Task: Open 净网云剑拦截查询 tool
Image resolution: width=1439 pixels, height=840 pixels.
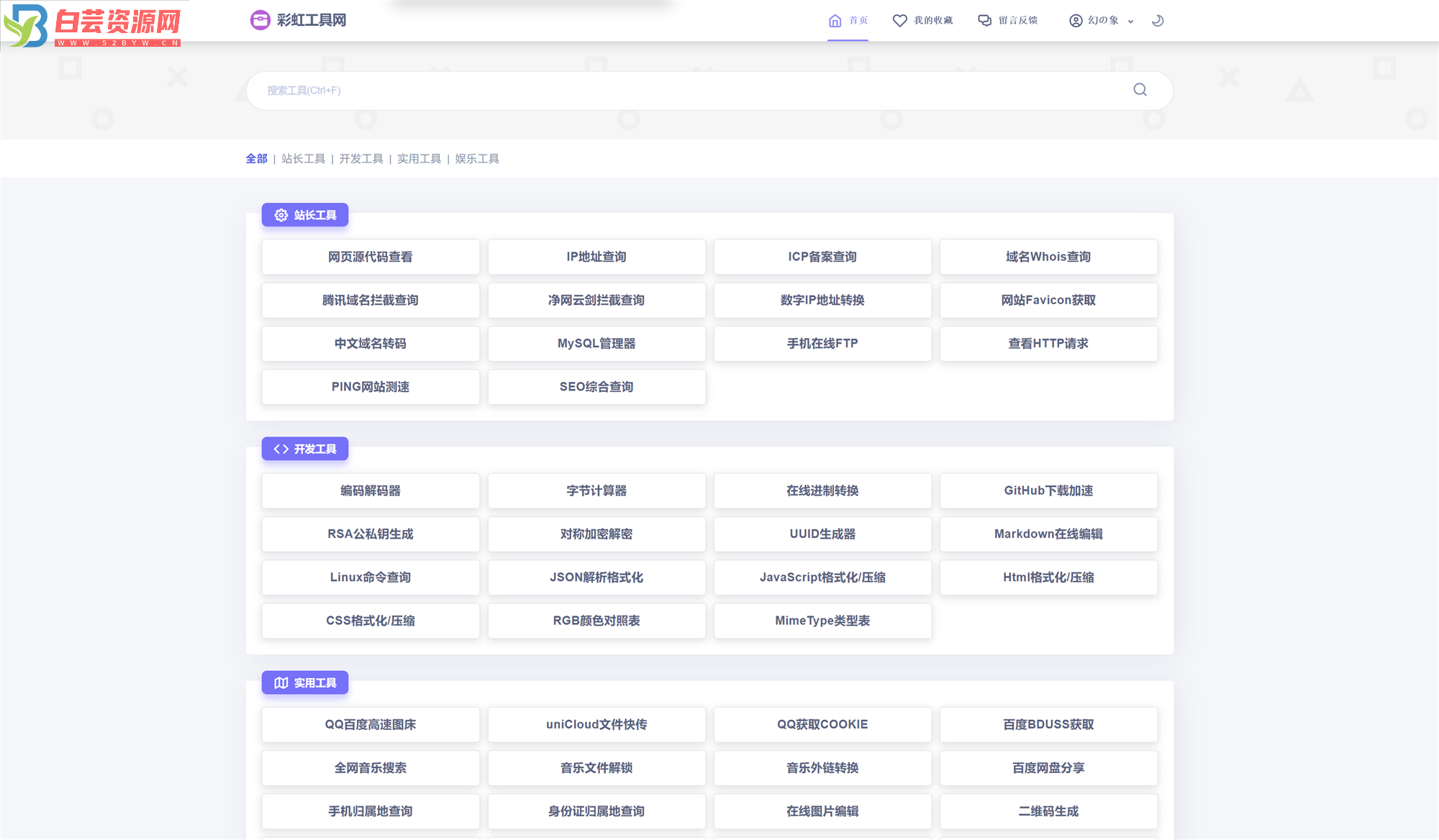Action: click(596, 300)
